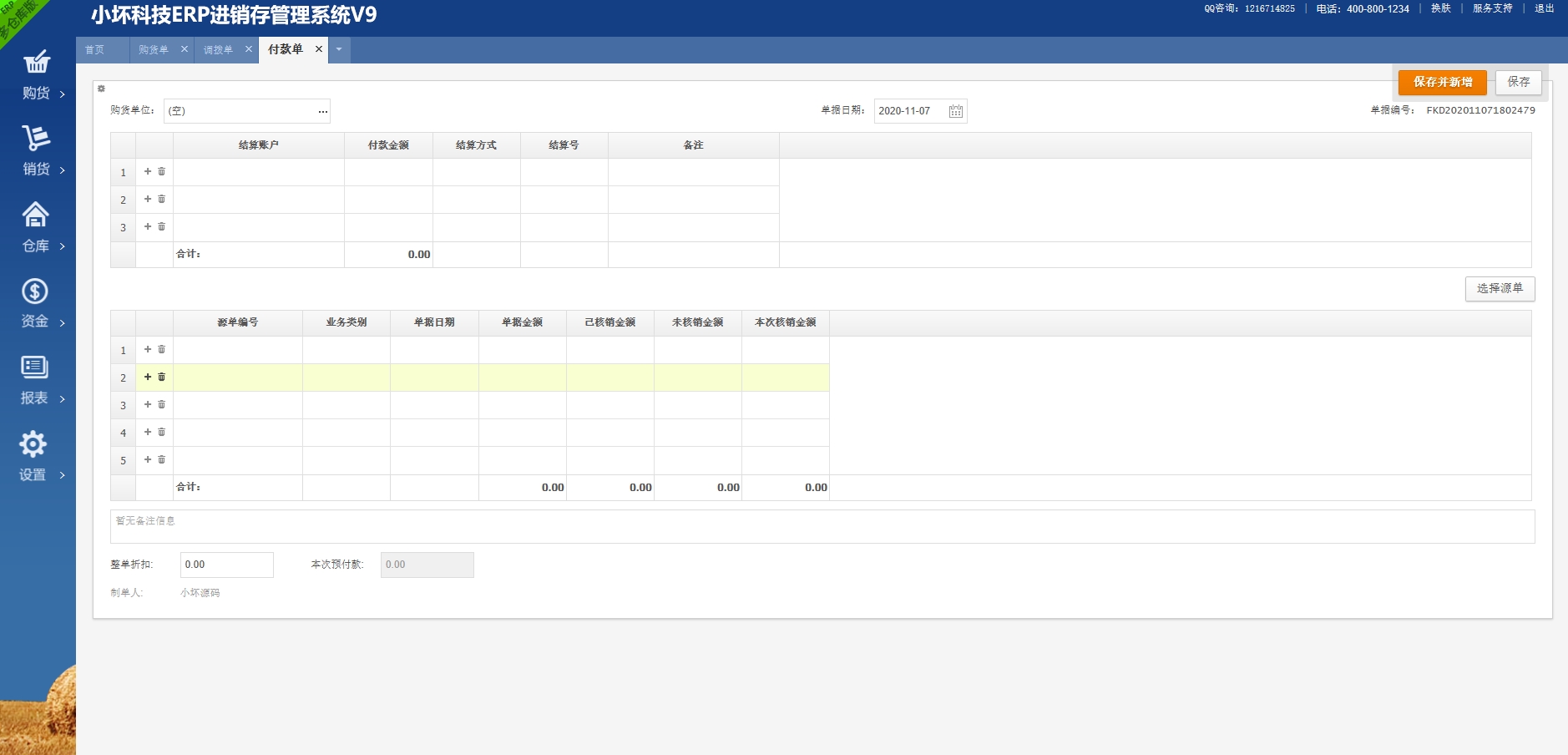Delete highlighted source bill row 2
Image resolution: width=1568 pixels, height=755 pixels.
162,377
